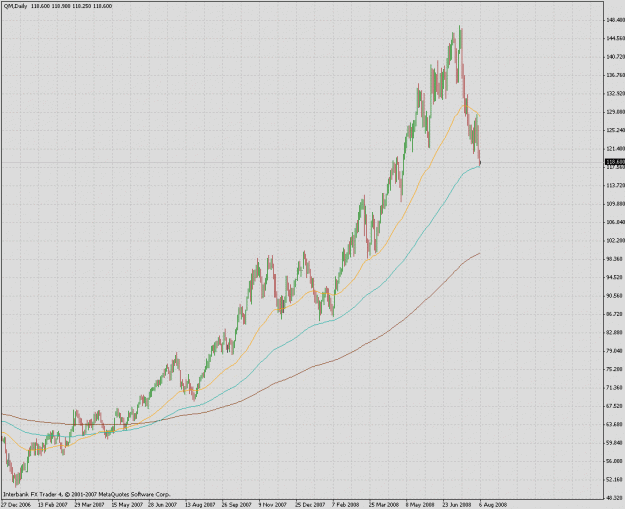Click the 52.160 price axis label
Screen dimensions: 625x509
(x=616, y=480)
